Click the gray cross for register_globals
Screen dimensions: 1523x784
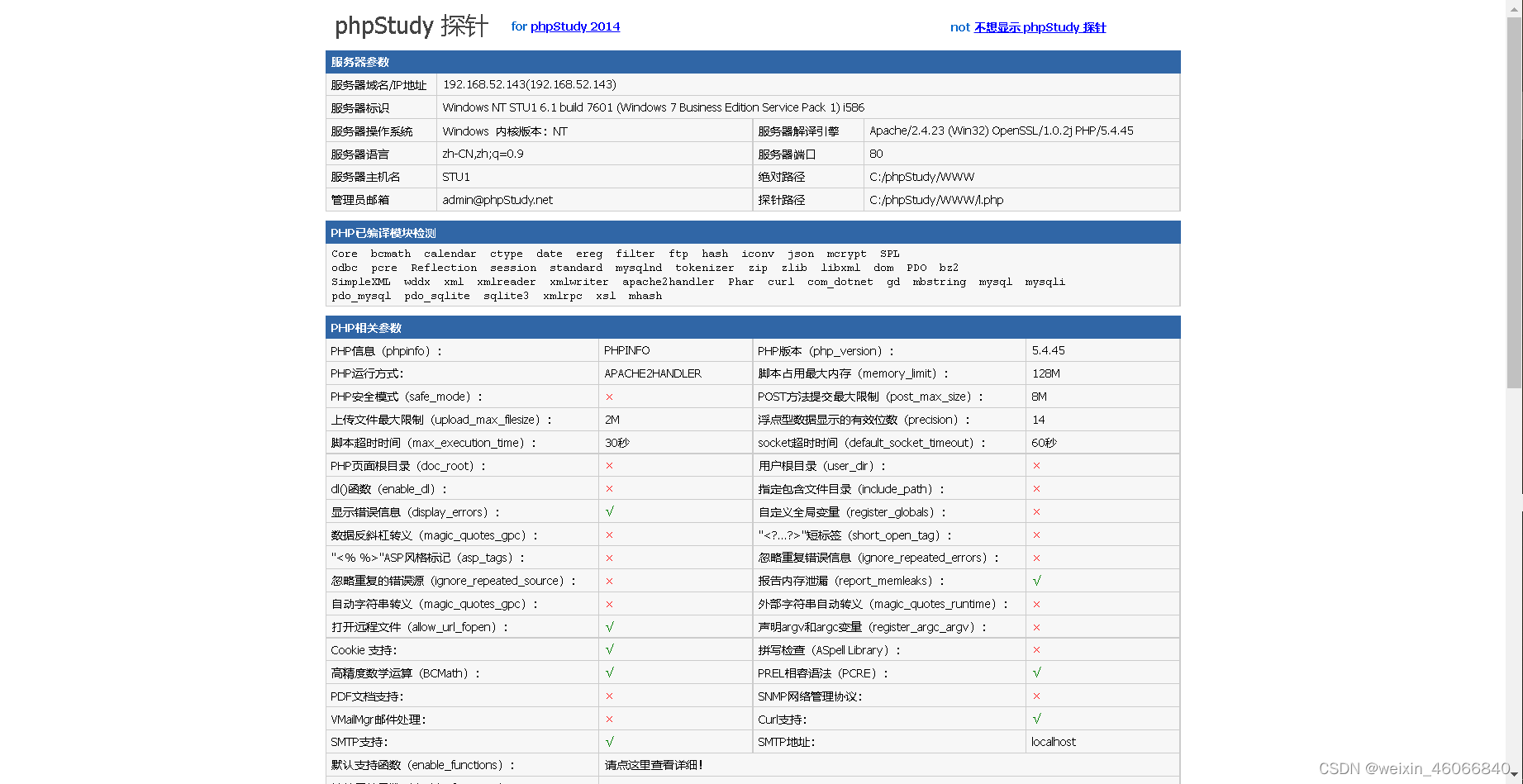pos(1037,512)
